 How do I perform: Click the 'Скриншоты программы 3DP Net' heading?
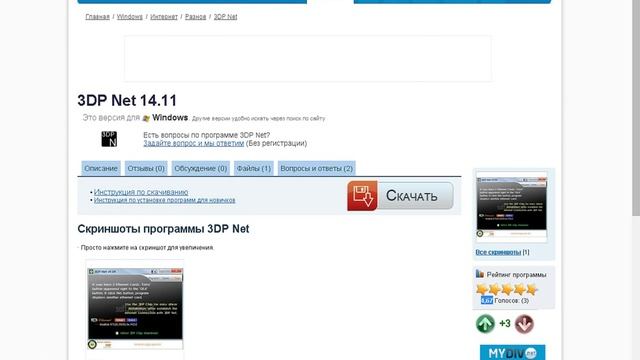[x=163, y=229]
